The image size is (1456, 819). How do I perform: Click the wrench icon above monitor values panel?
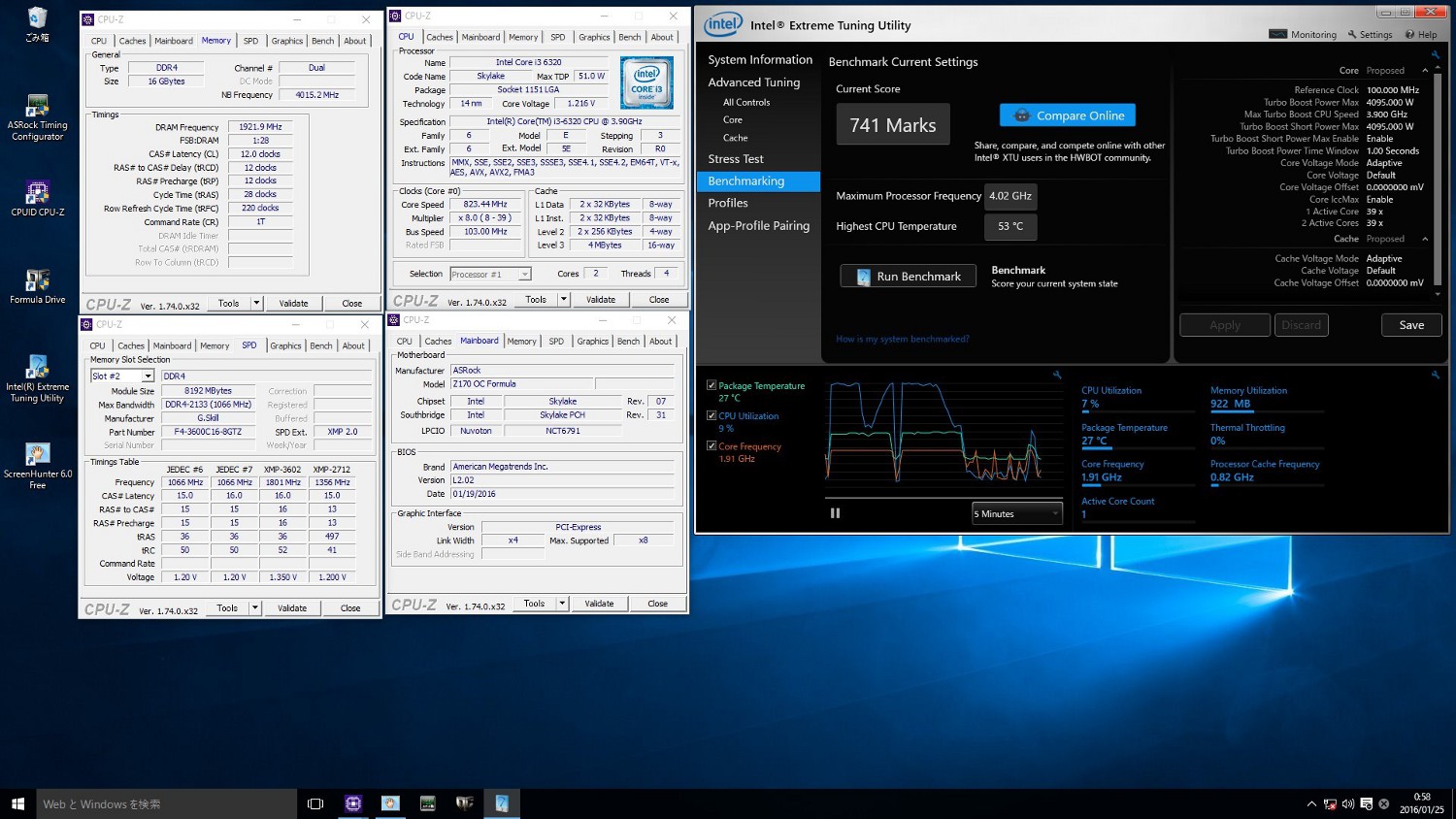[1435, 375]
